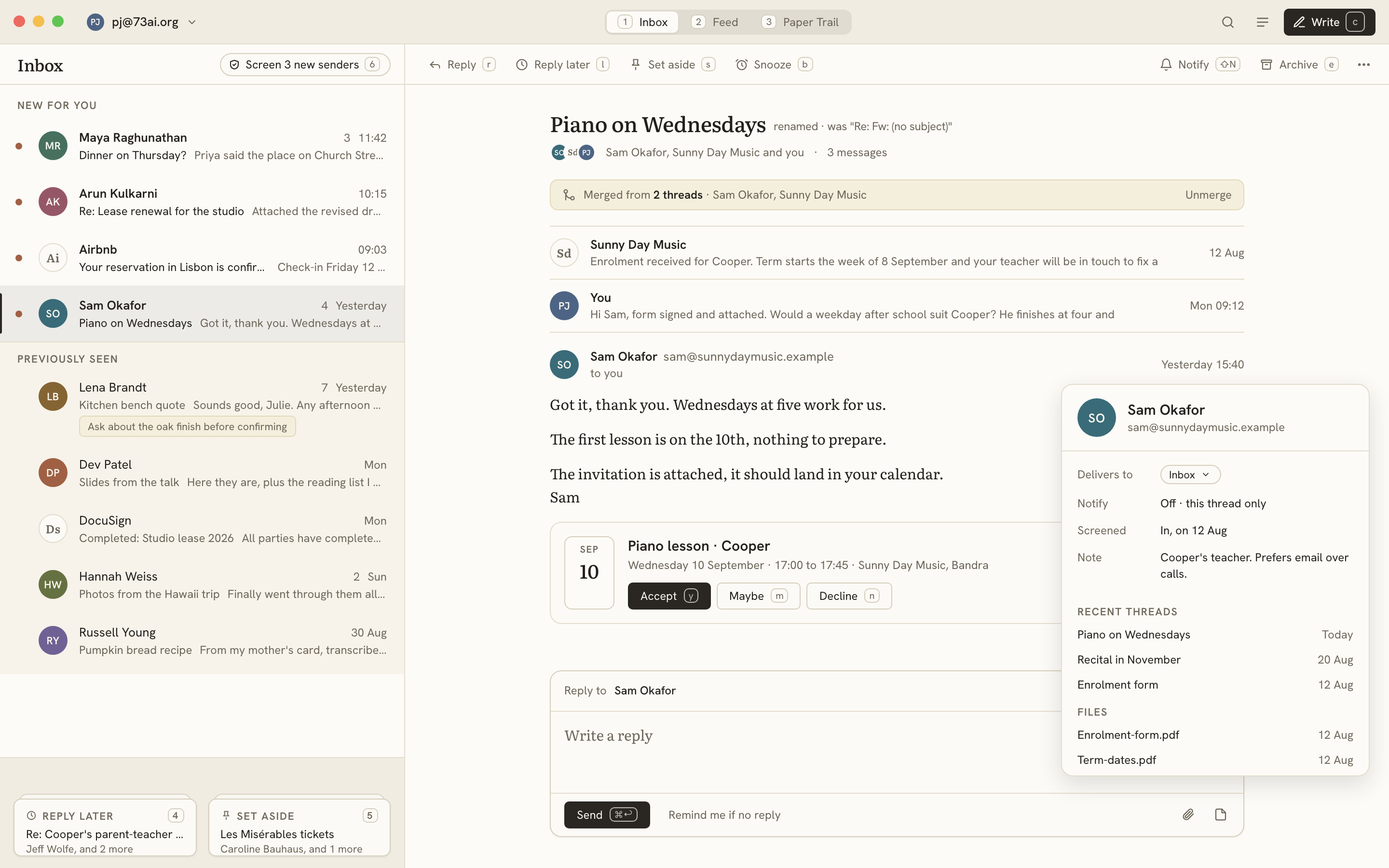Image resolution: width=1389 pixels, height=868 pixels.
Task: Open Dev Patel's Slides from the talk
Action: pos(202,473)
